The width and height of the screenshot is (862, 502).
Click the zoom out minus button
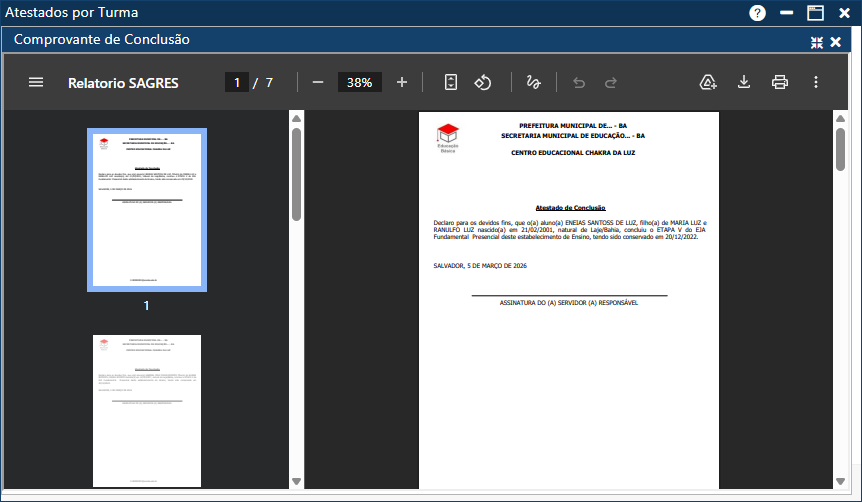coord(318,82)
